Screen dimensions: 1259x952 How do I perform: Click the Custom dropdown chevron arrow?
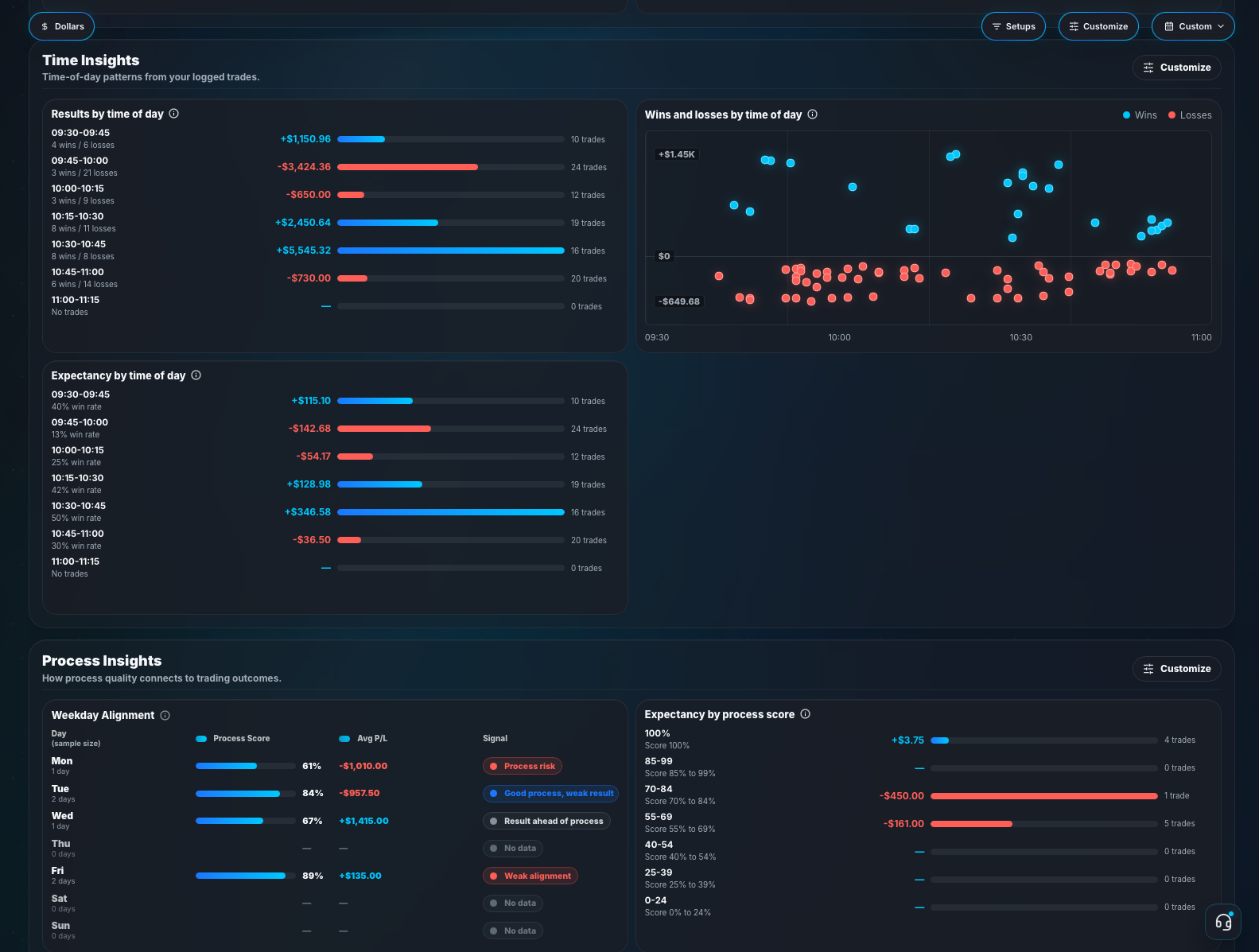click(1221, 26)
